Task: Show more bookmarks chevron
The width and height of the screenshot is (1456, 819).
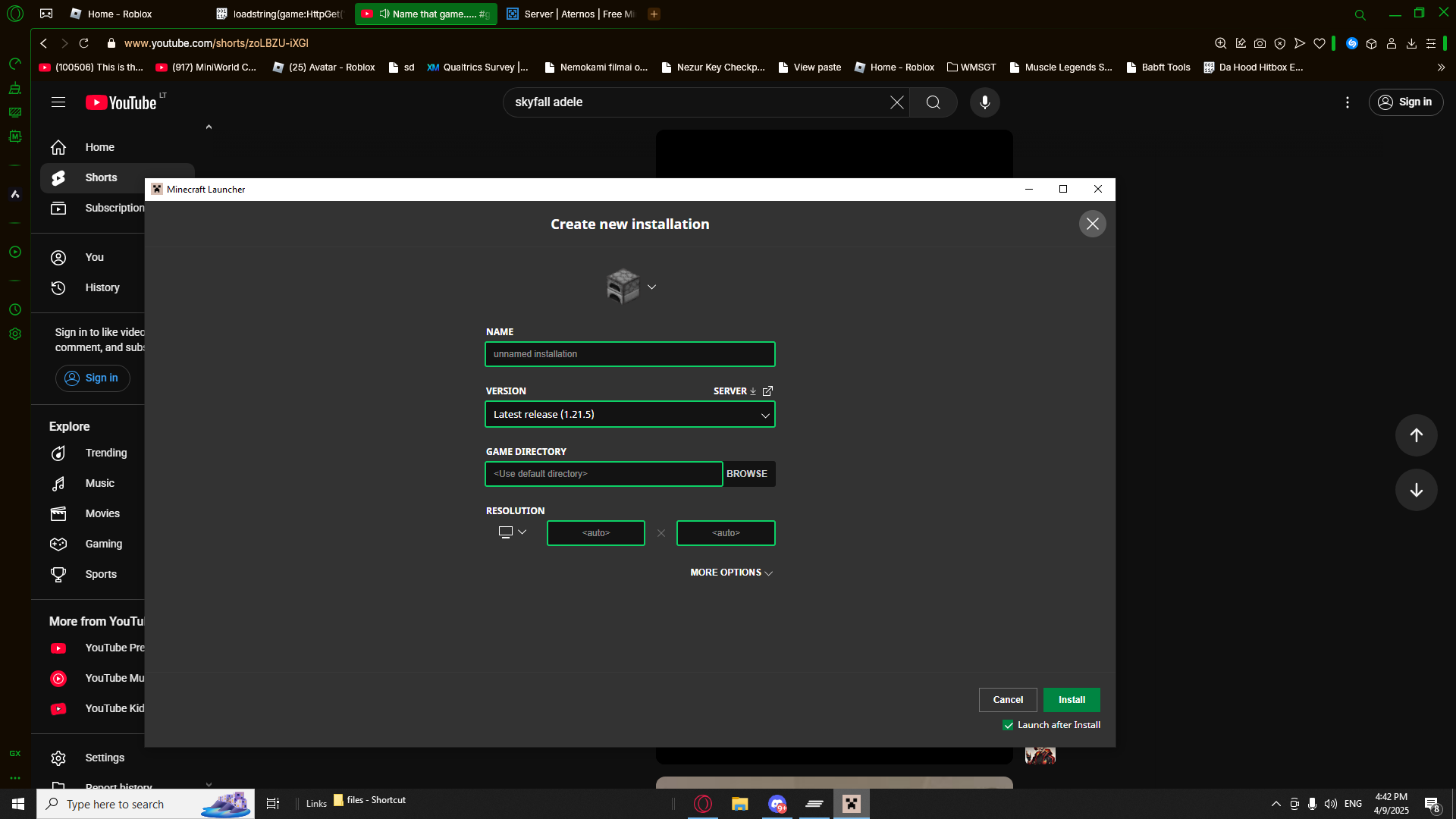Action: point(1441,67)
